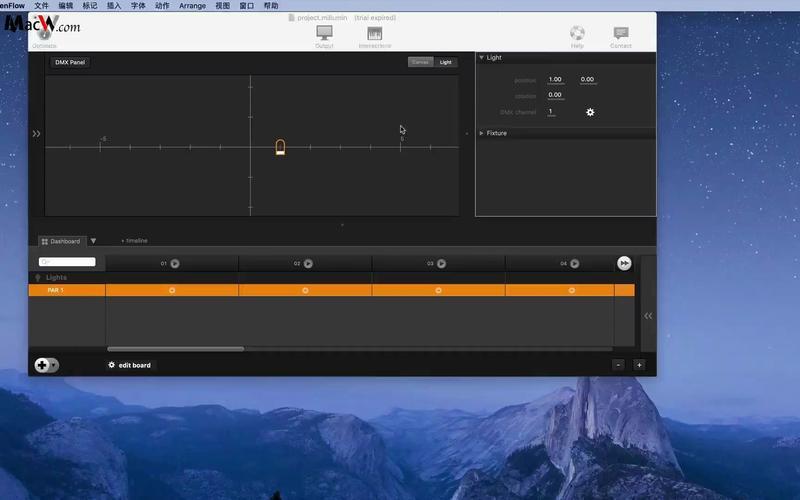This screenshot has height=500, width=800.
Task: Select the orange PAR light fixture on canvas
Action: pyautogui.click(x=280, y=147)
